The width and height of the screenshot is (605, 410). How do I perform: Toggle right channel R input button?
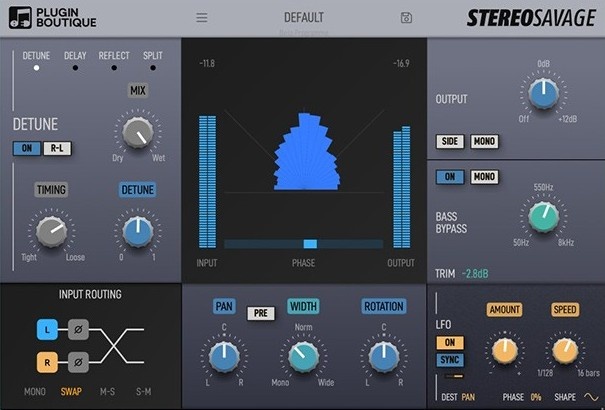click(47, 362)
